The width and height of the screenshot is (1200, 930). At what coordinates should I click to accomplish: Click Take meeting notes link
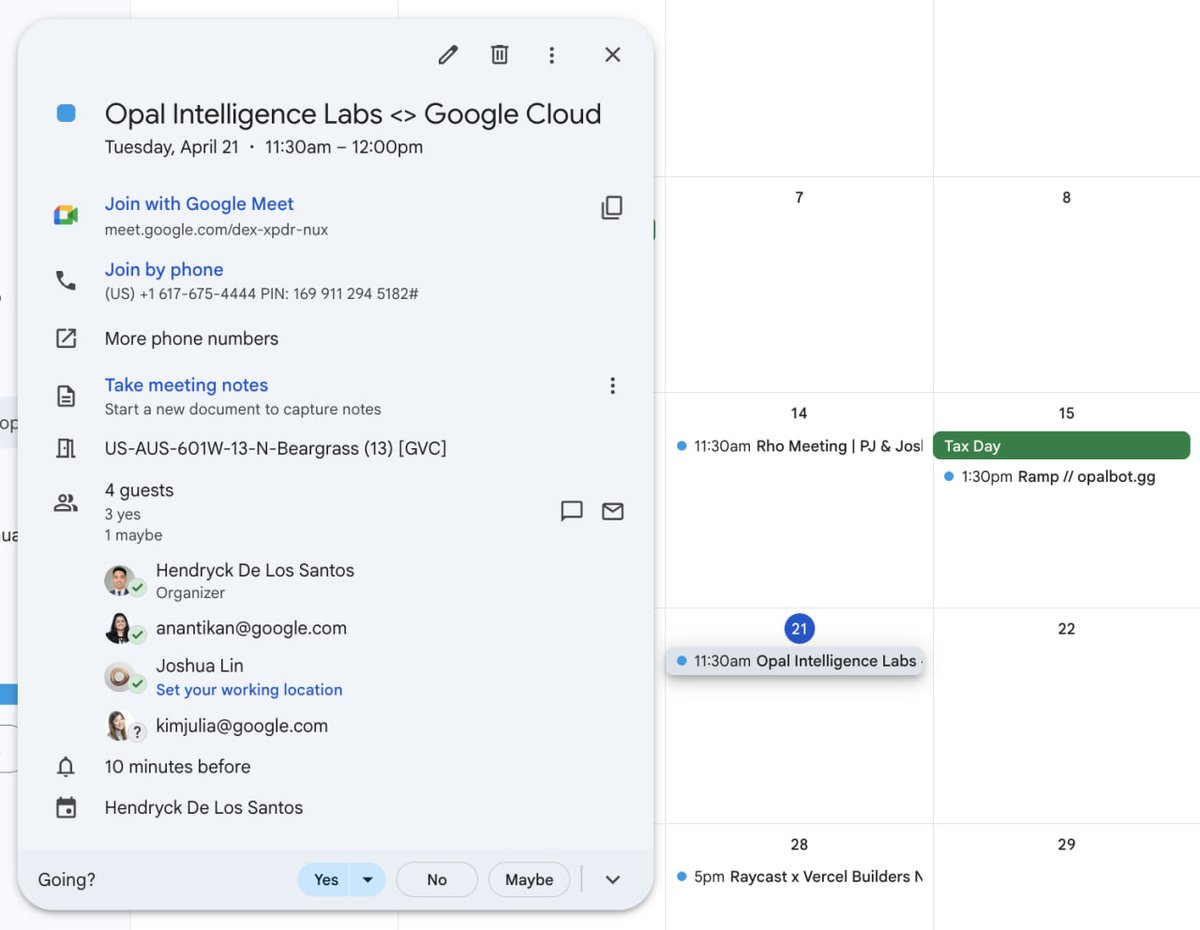(186, 385)
